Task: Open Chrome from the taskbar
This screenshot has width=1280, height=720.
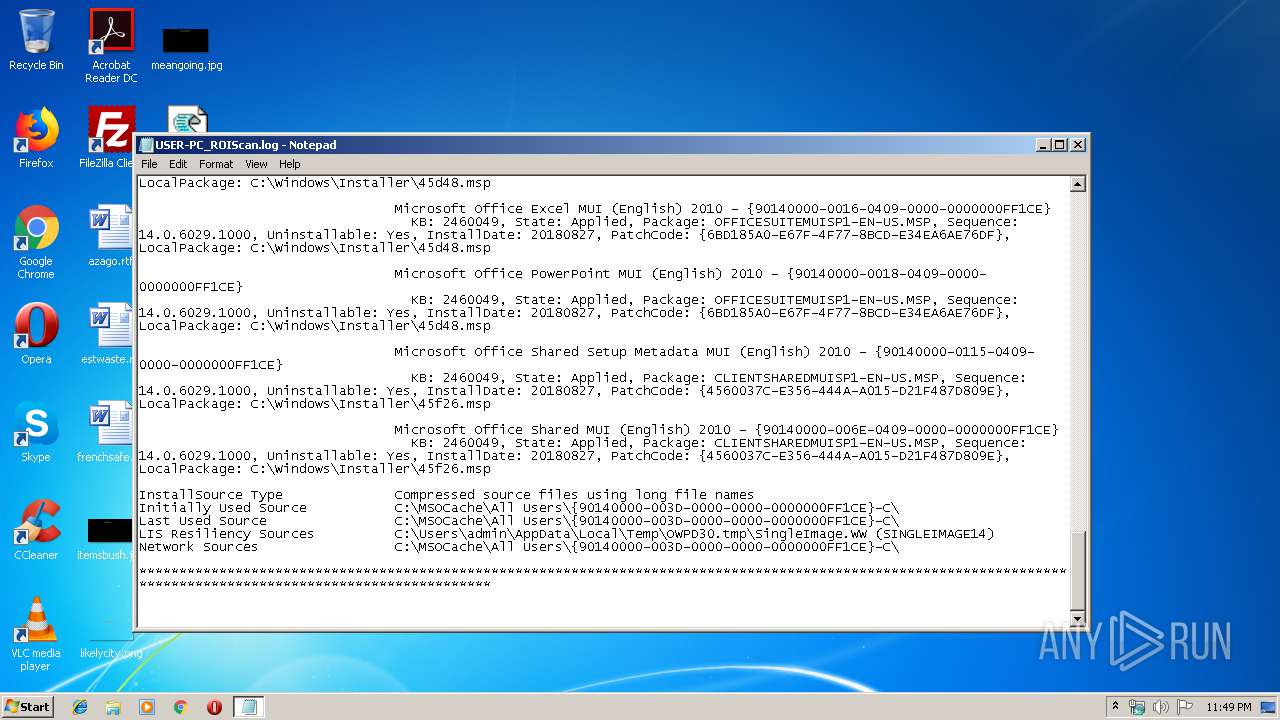Action: tap(180, 707)
